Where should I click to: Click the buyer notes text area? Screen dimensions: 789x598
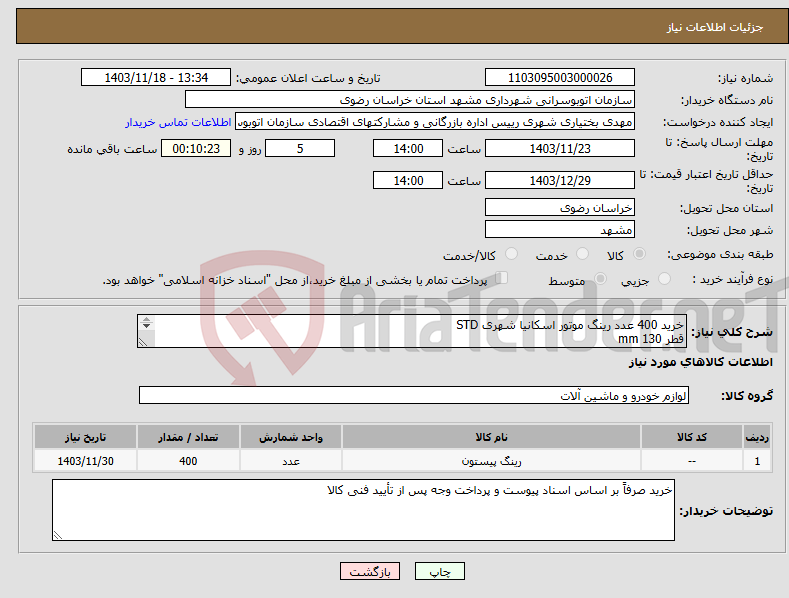pos(363,510)
